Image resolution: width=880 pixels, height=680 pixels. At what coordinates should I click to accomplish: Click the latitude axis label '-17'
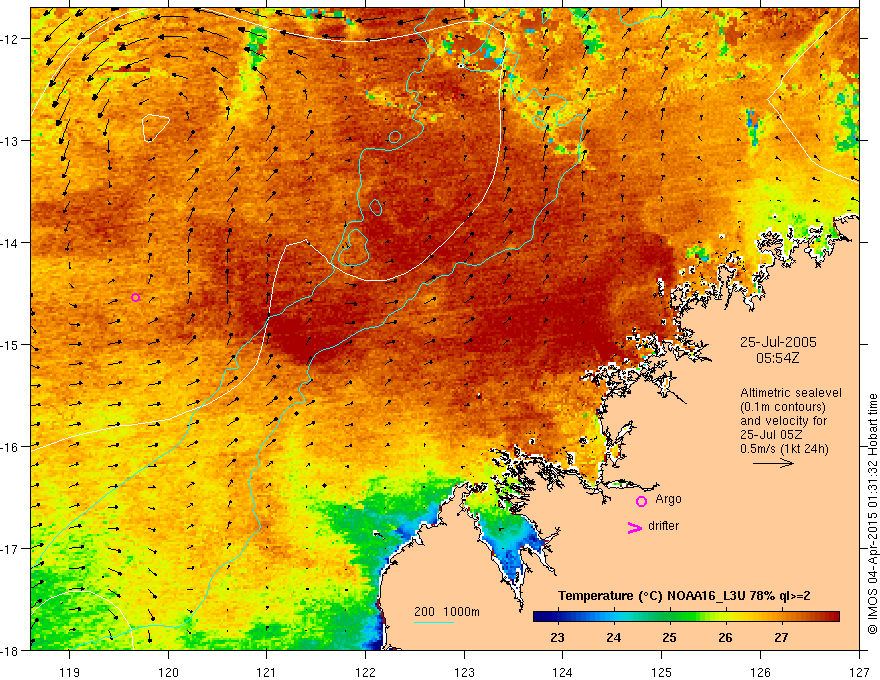[x=10, y=549]
